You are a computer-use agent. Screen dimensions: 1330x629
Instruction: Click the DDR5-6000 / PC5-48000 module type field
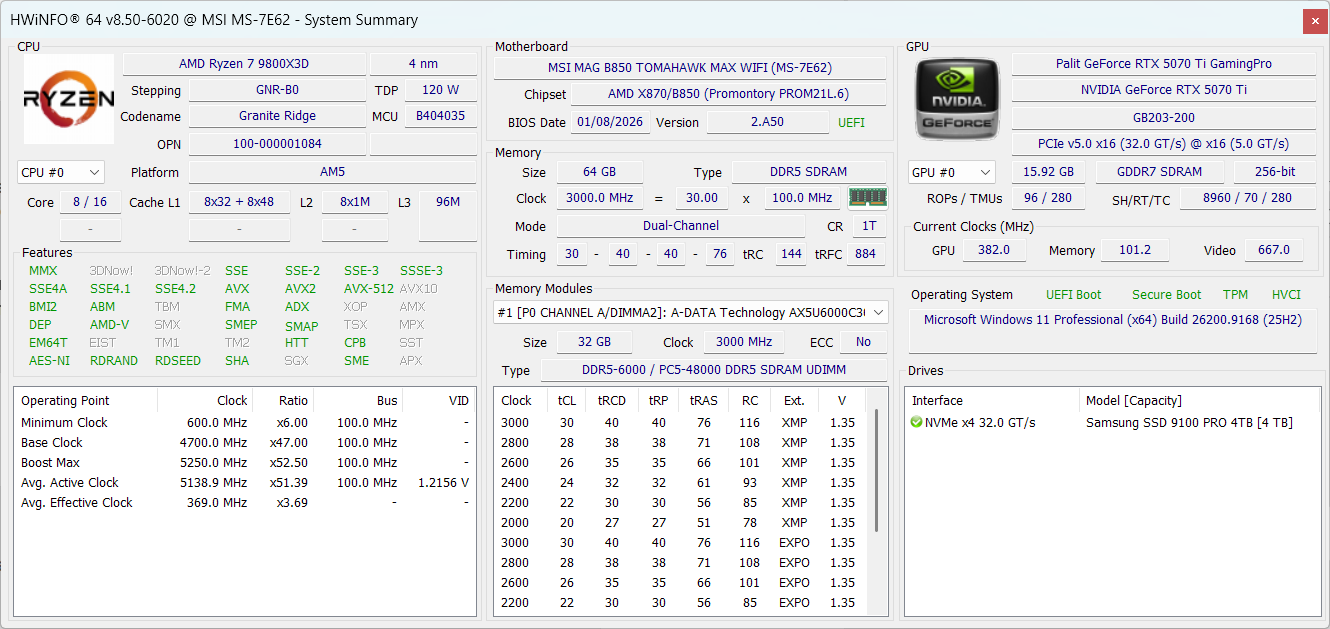(714, 370)
